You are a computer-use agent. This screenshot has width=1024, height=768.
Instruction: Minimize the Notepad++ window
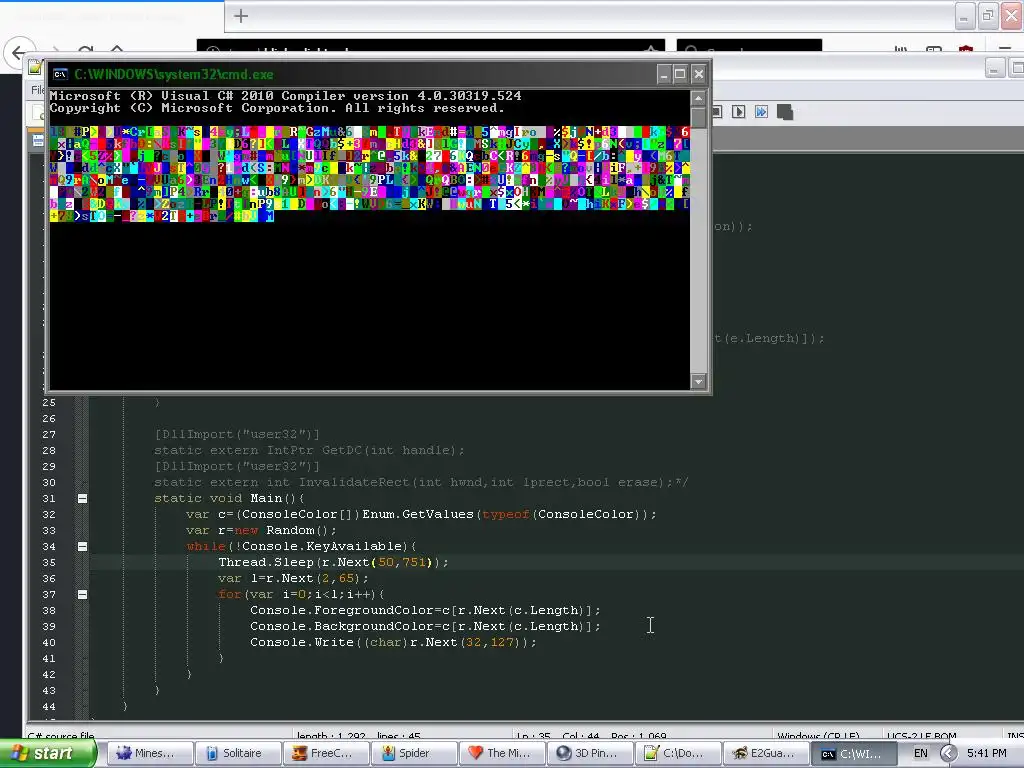[x=994, y=67]
